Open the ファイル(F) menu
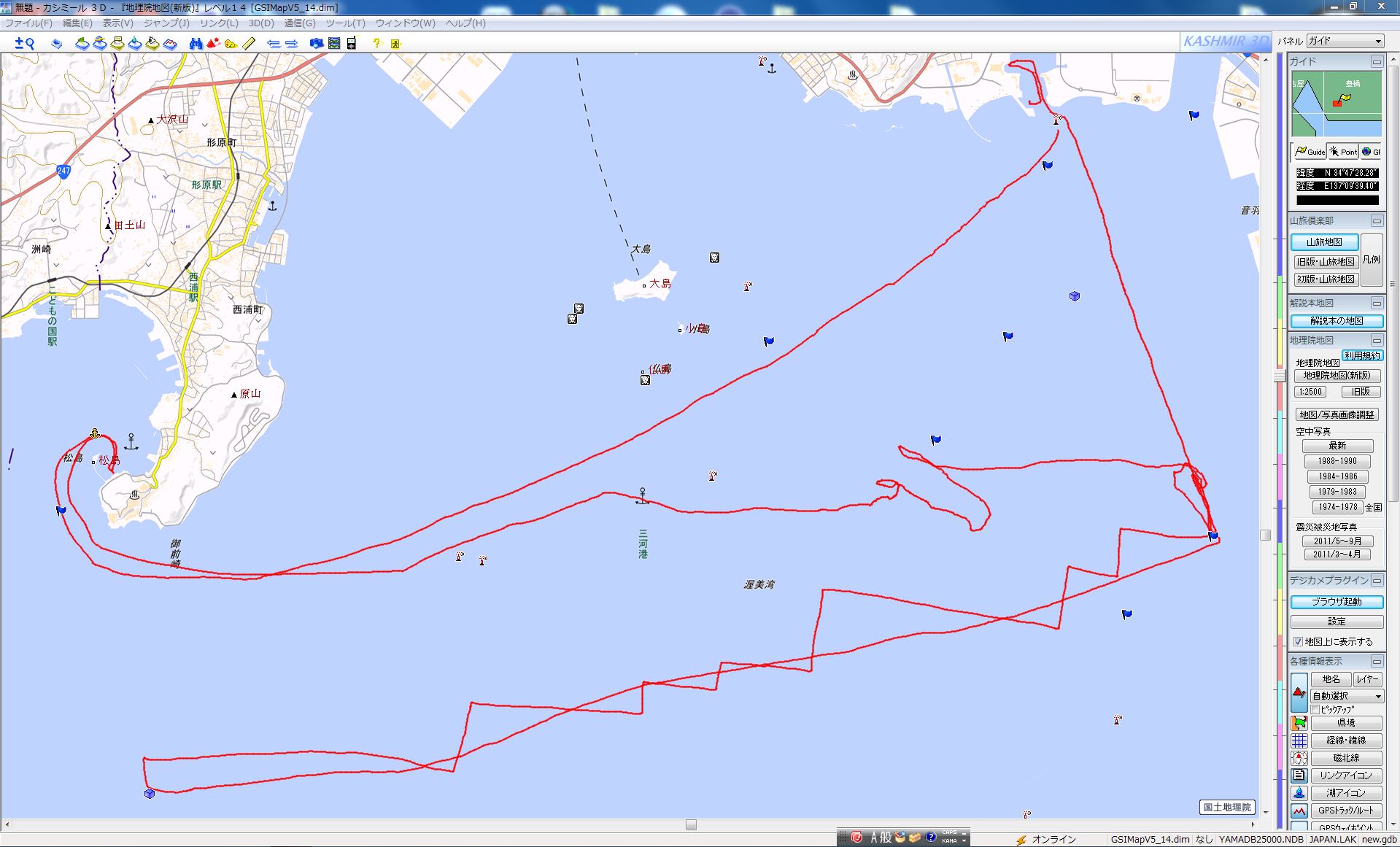Screen dimensions: 1400x847 pyautogui.click(x=28, y=23)
